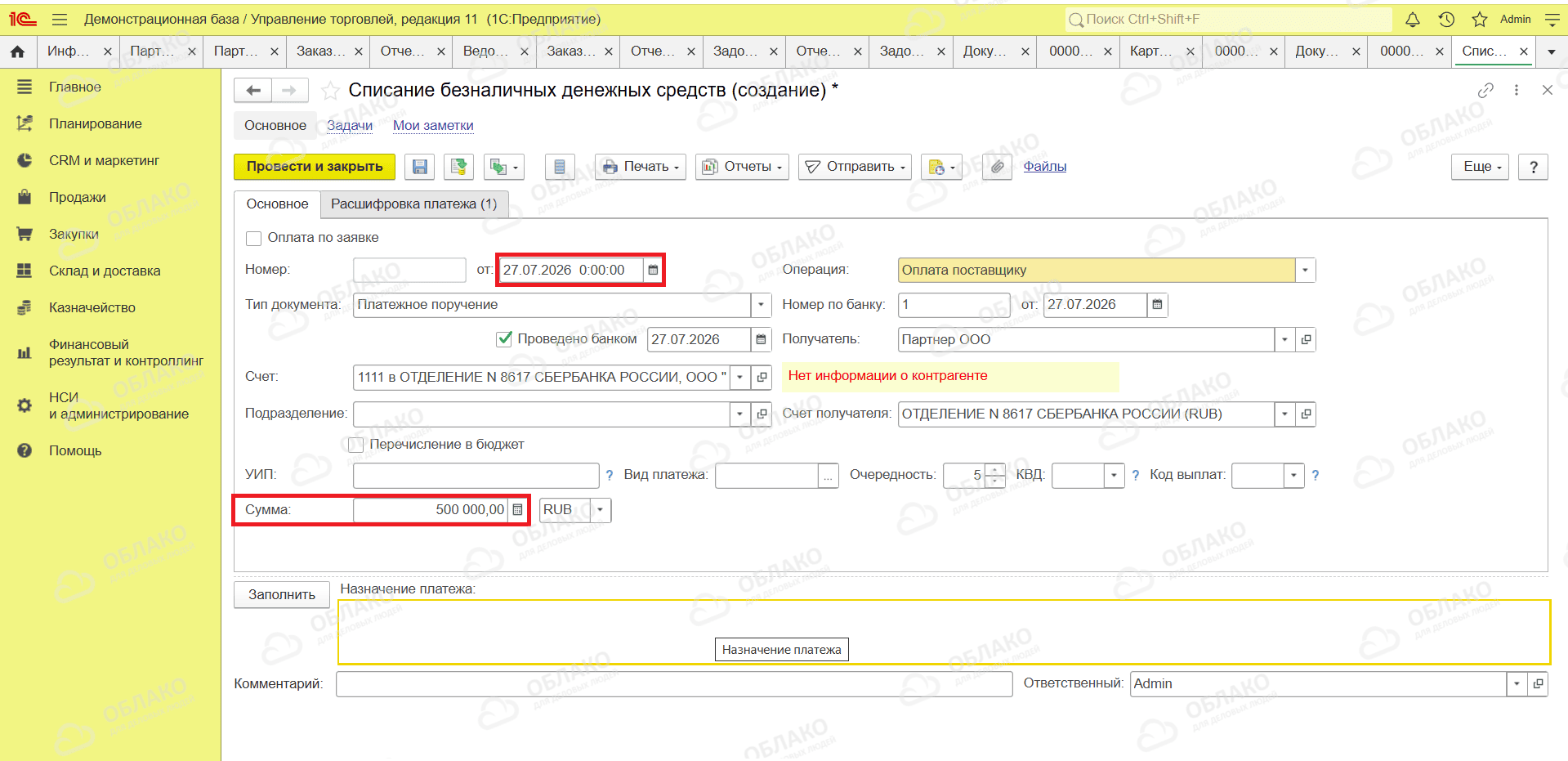Open the Мои заметки link
Image resolution: width=1568 pixels, height=761 pixels.
433,126
